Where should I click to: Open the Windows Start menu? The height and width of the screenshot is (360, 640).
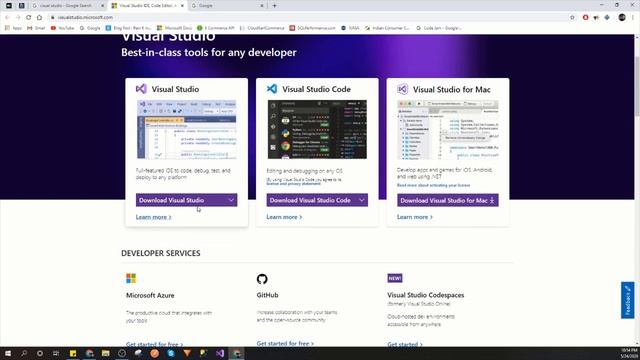point(8,353)
